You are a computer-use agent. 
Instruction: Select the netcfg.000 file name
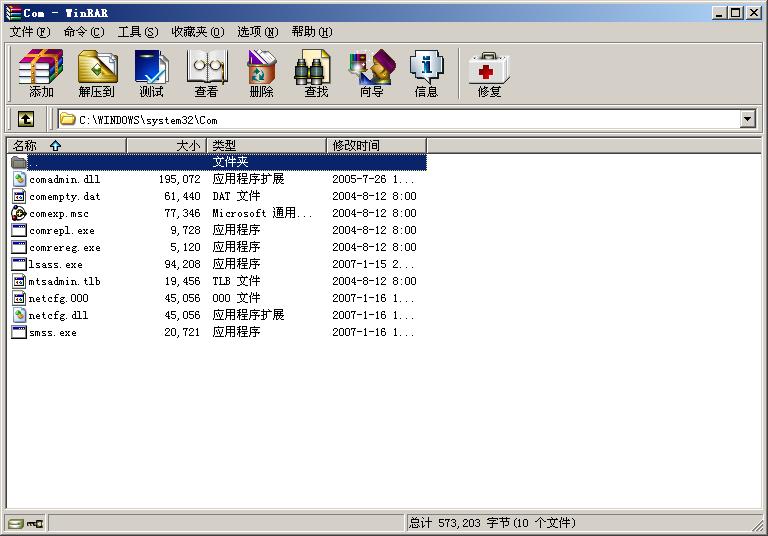coord(58,298)
